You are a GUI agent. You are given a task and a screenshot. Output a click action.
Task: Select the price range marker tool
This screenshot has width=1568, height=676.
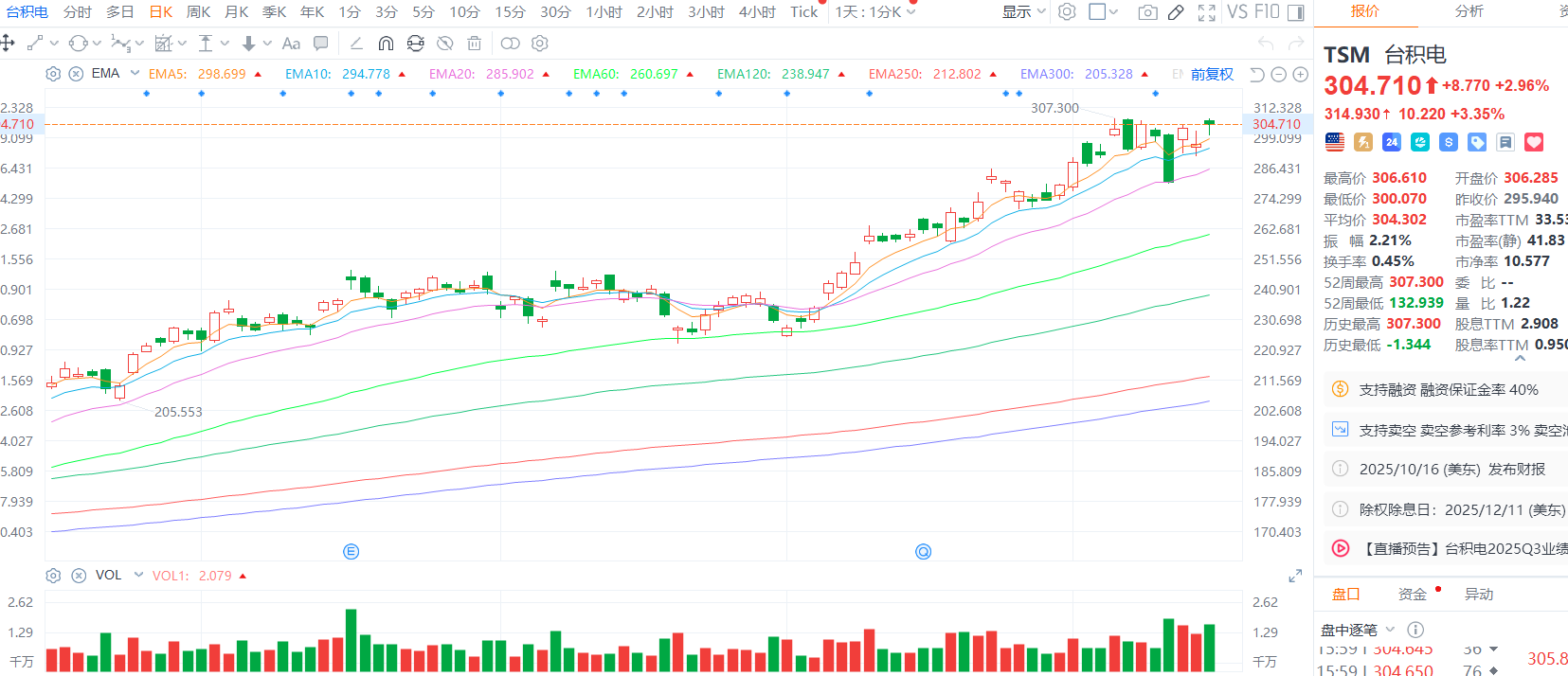coord(206,43)
